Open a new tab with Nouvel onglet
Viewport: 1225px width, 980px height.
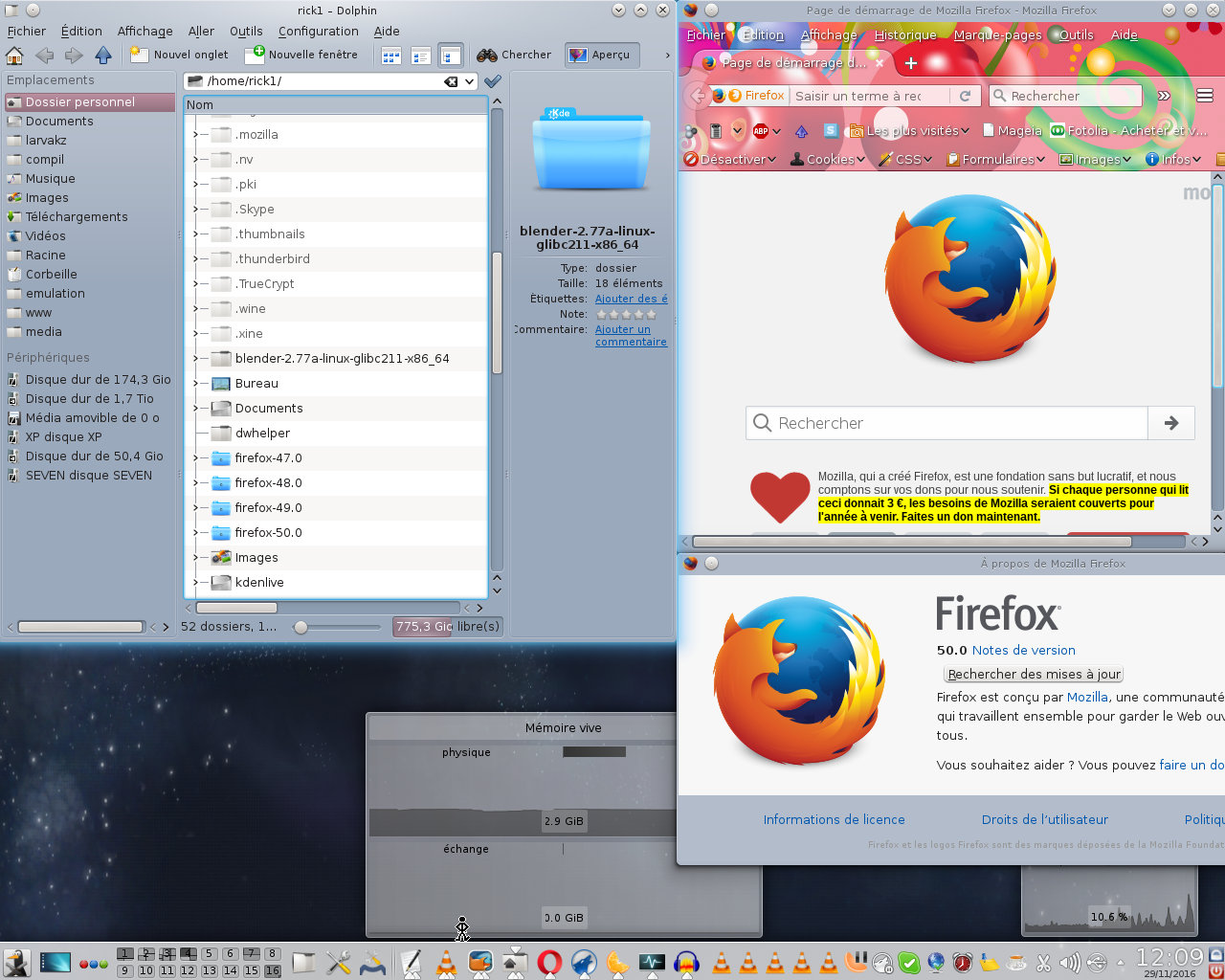pos(179,55)
